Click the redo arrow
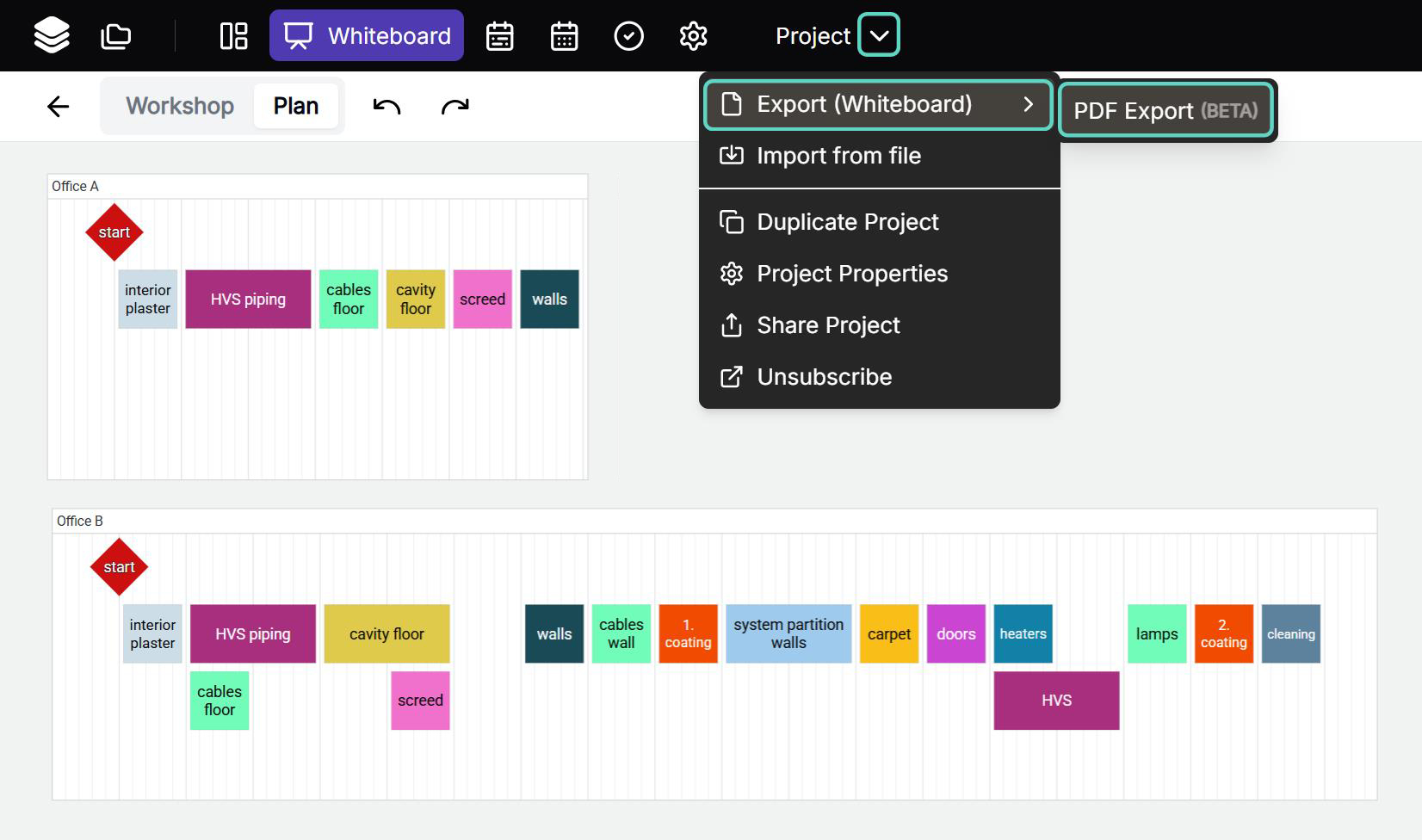This screenshot has width=1422, height=840. (x=454, y=106)
